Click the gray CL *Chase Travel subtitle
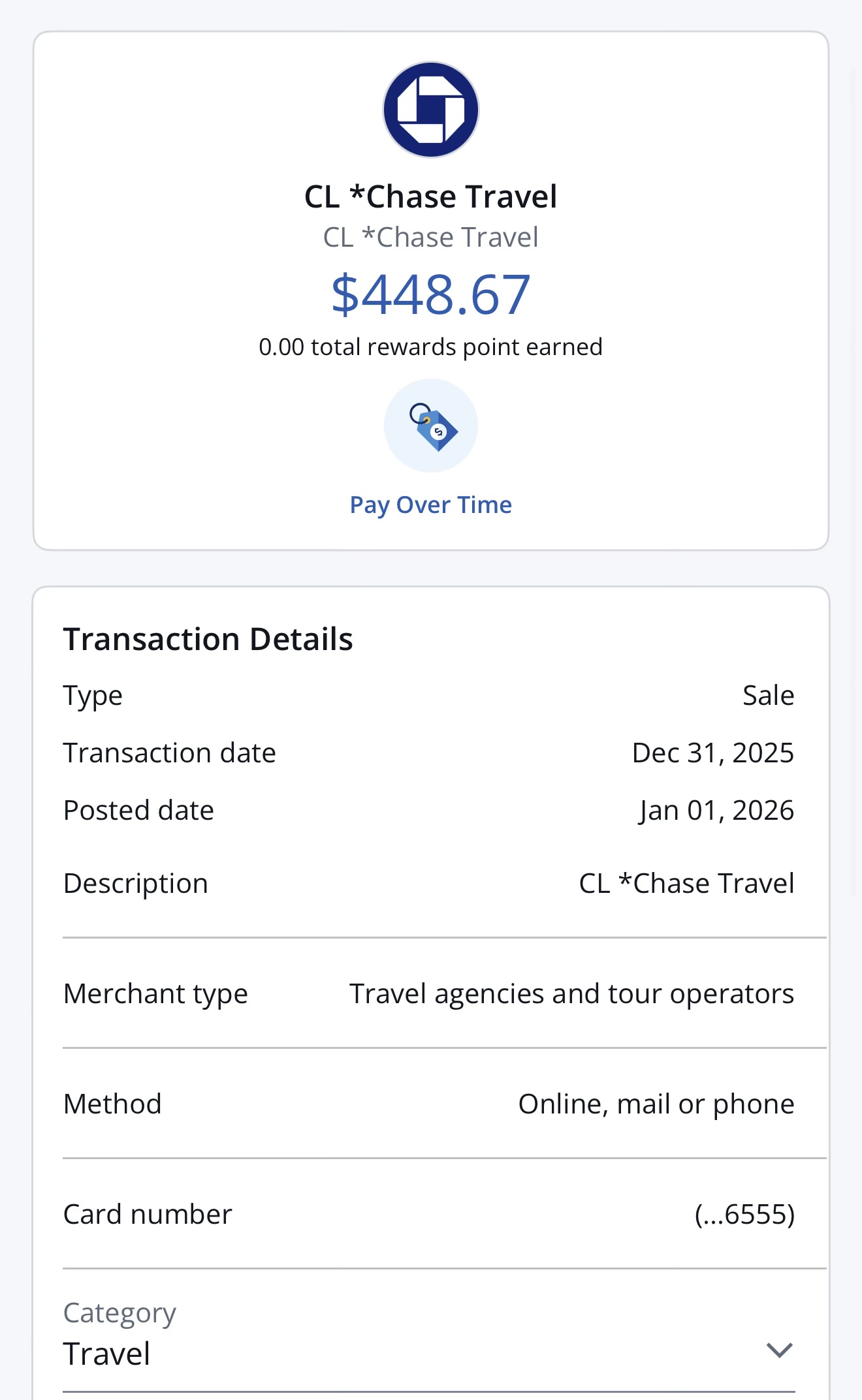Image resolution: width=862 pixels, height=1400 pixels. 430,238
